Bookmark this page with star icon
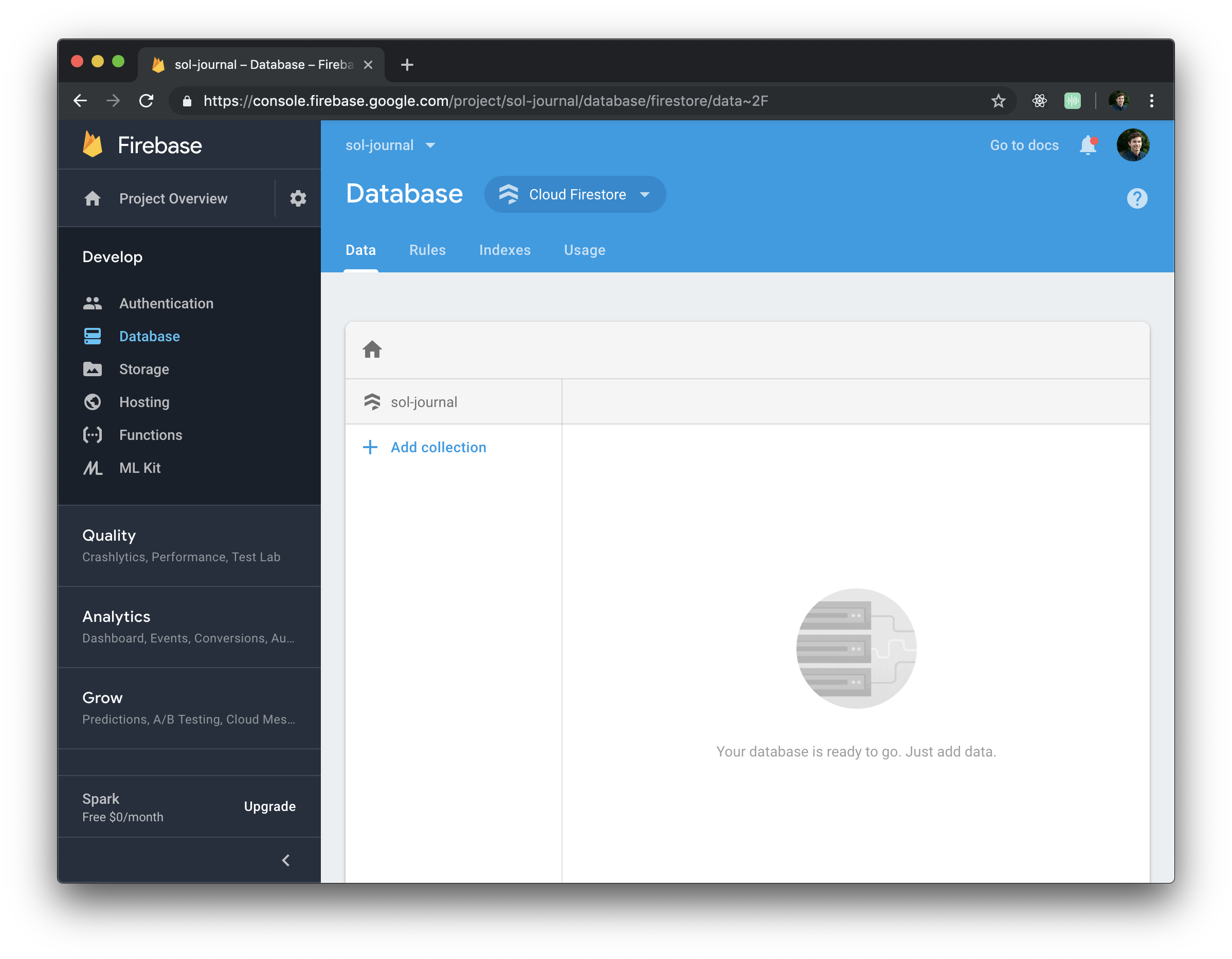Screen dimensions: 1232x959 point(998,101)
